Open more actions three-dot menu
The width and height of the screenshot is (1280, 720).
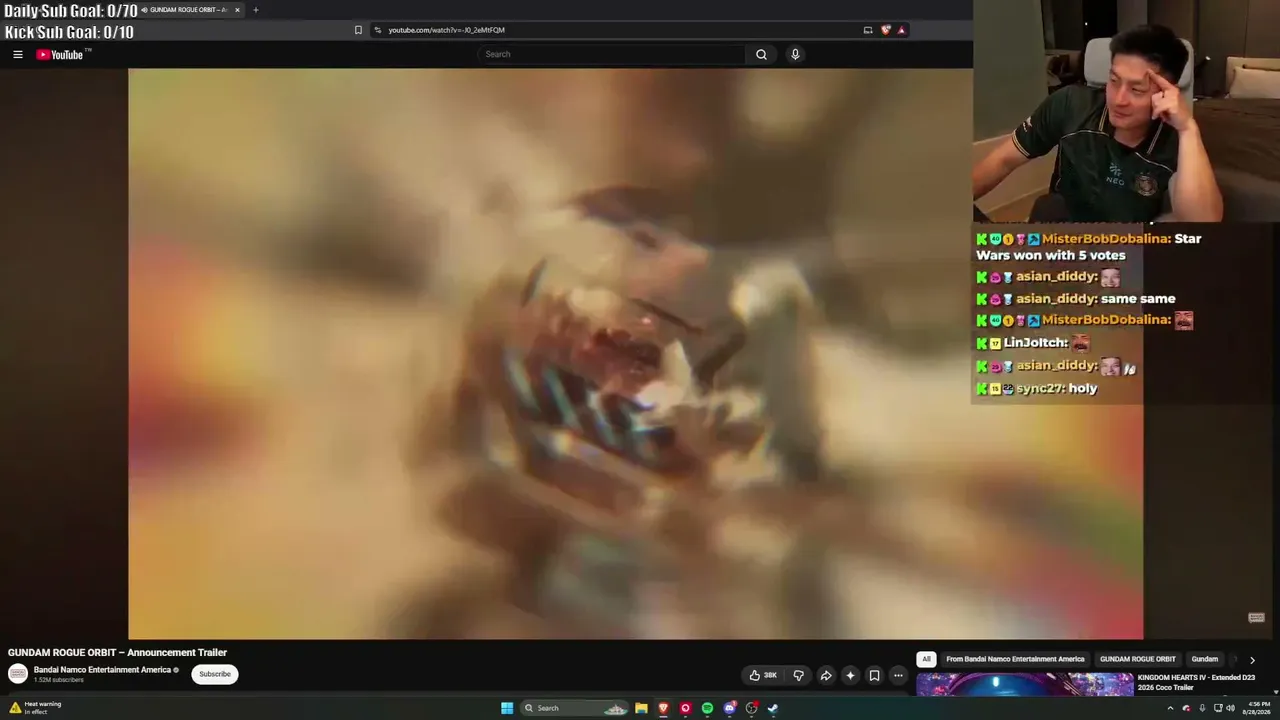click(898, 675)
